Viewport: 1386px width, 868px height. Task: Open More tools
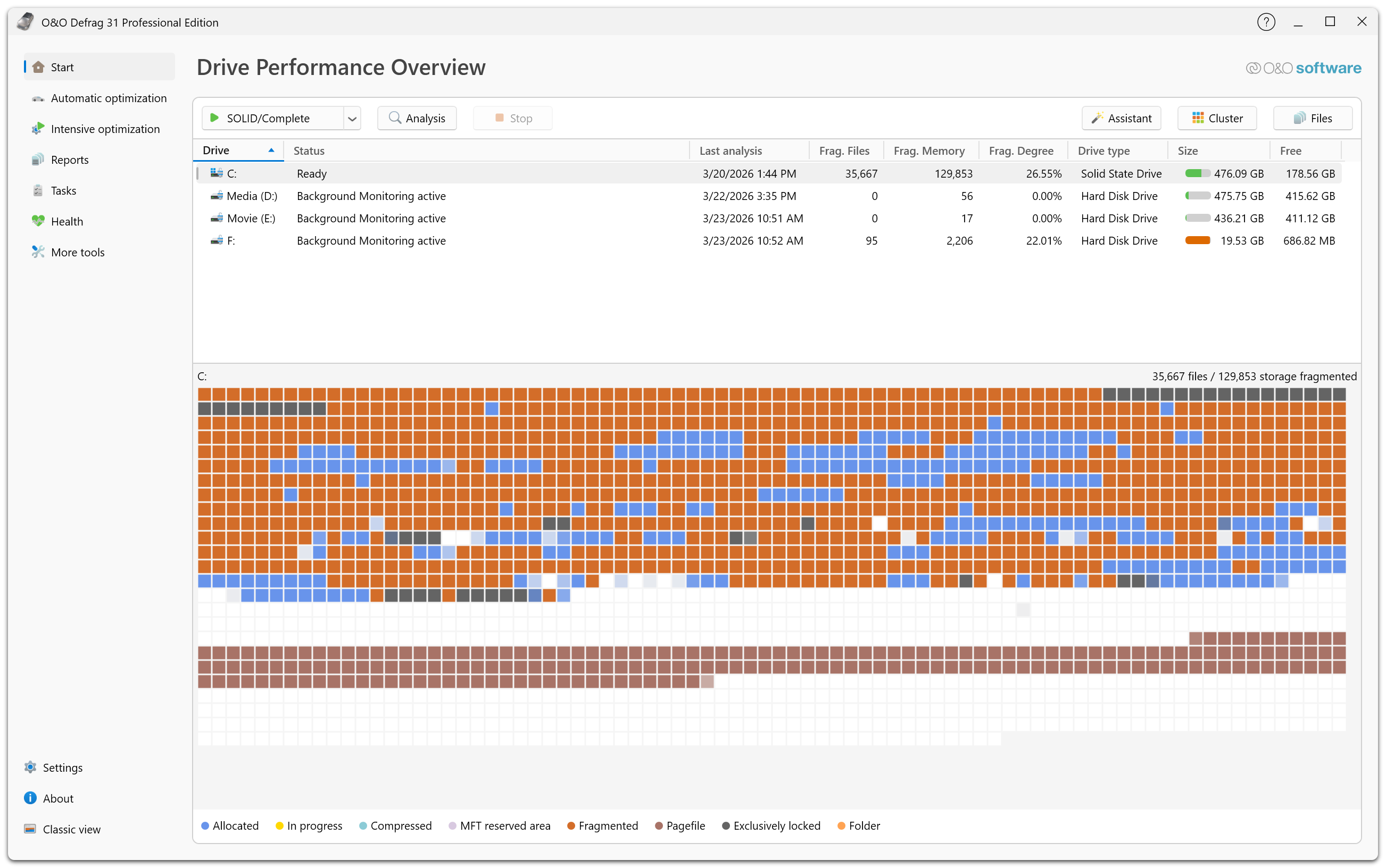pyautogui.click(x=78, y=252)
